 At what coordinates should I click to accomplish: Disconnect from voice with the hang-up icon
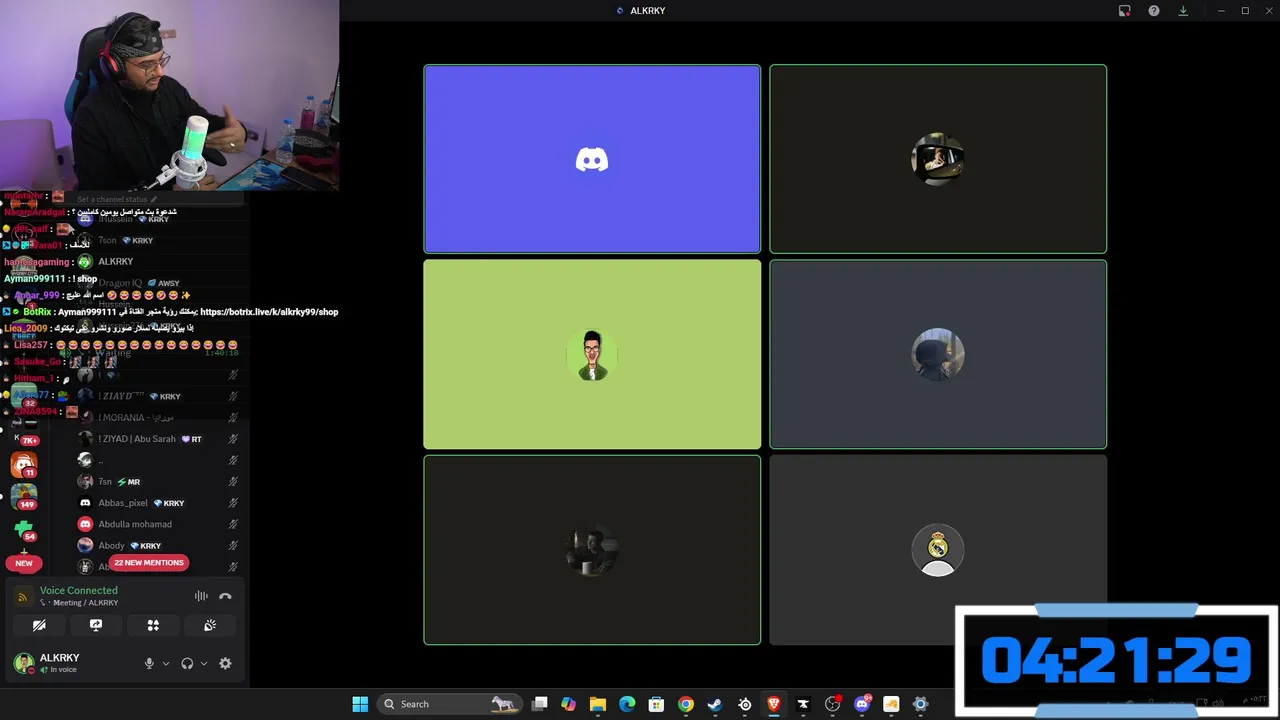[225, 596]
